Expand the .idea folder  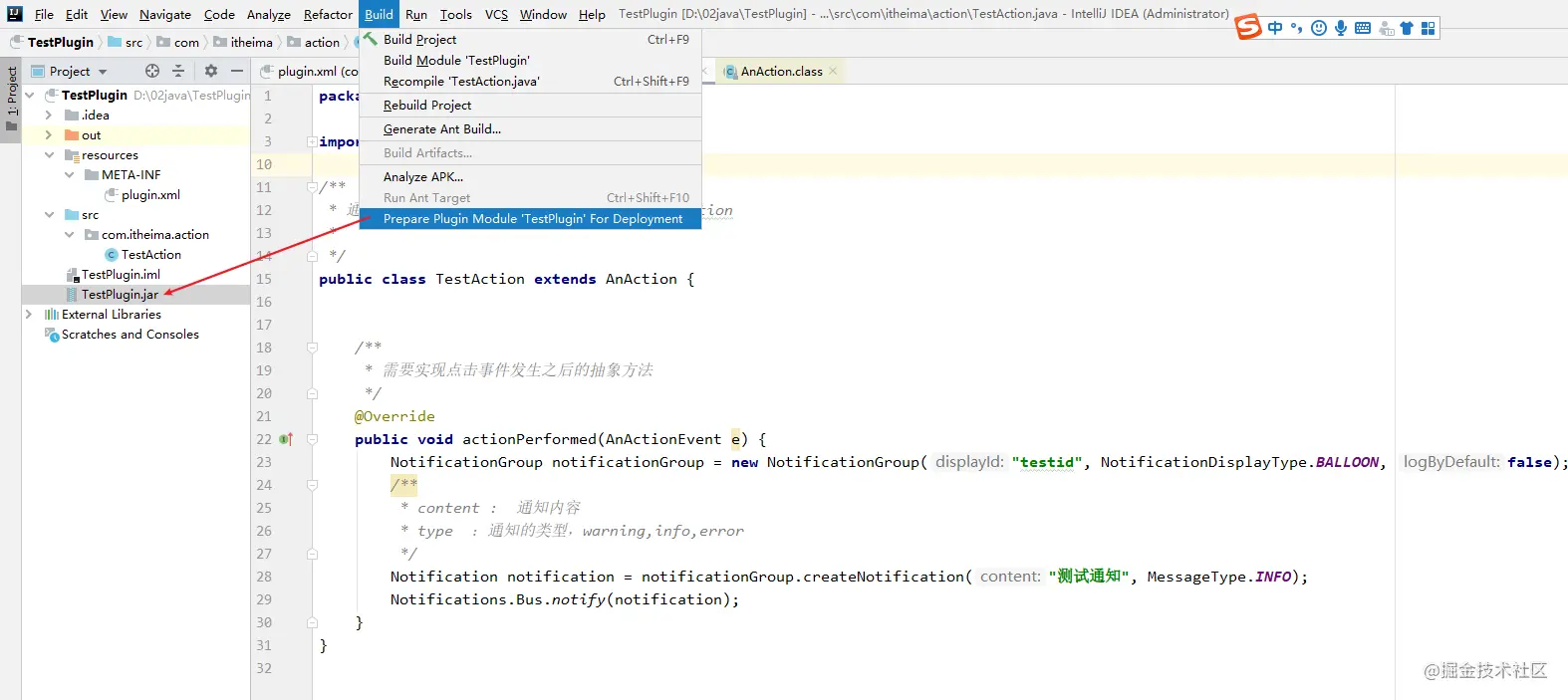click(x=49, y=116)
